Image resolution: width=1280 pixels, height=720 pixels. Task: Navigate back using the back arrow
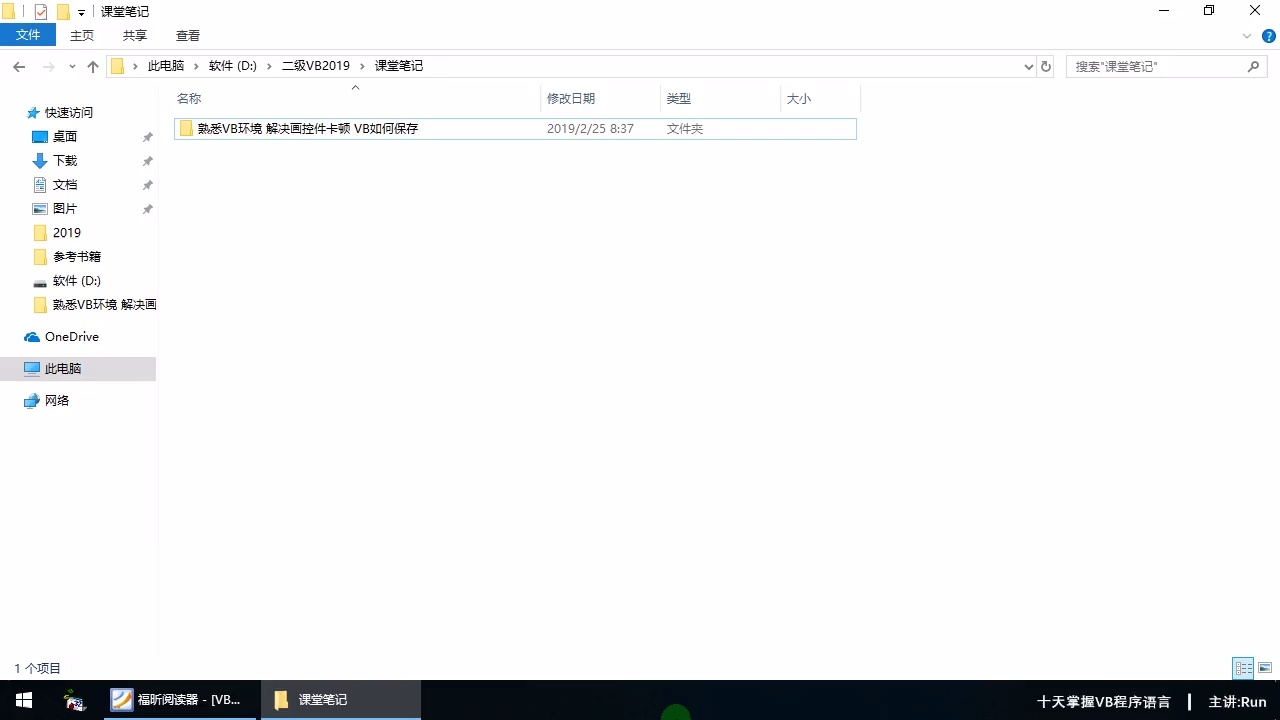[x=19, y=66]
